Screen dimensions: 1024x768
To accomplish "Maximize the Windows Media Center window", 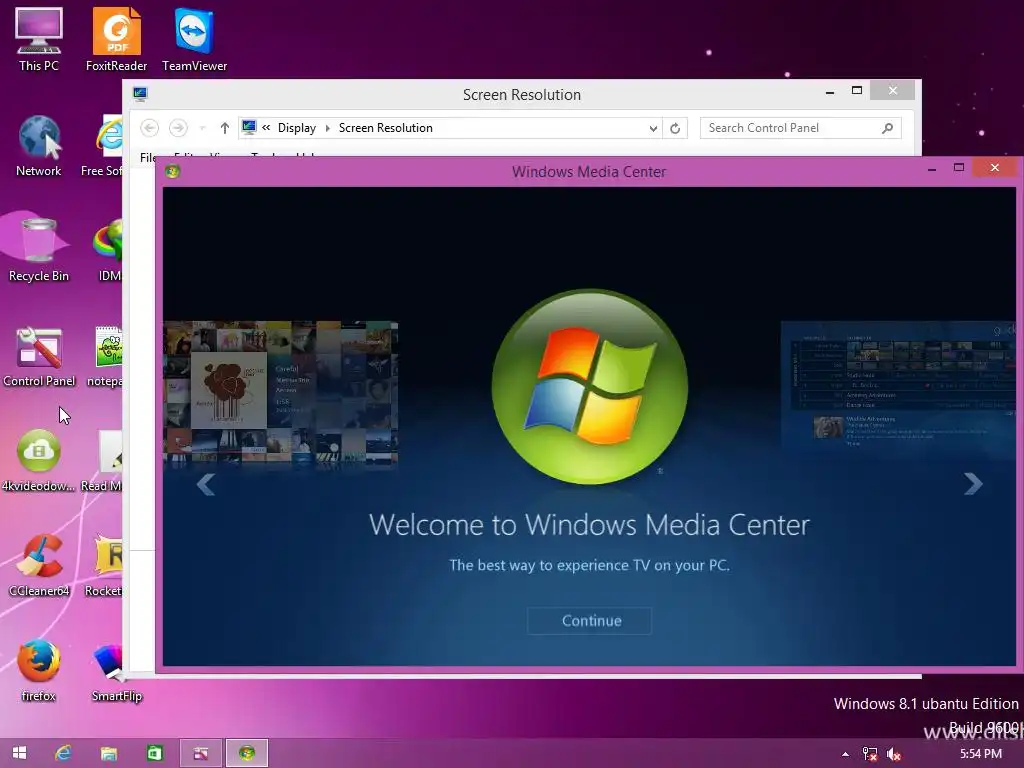I will pyautogui.click(x=959, y=168).
